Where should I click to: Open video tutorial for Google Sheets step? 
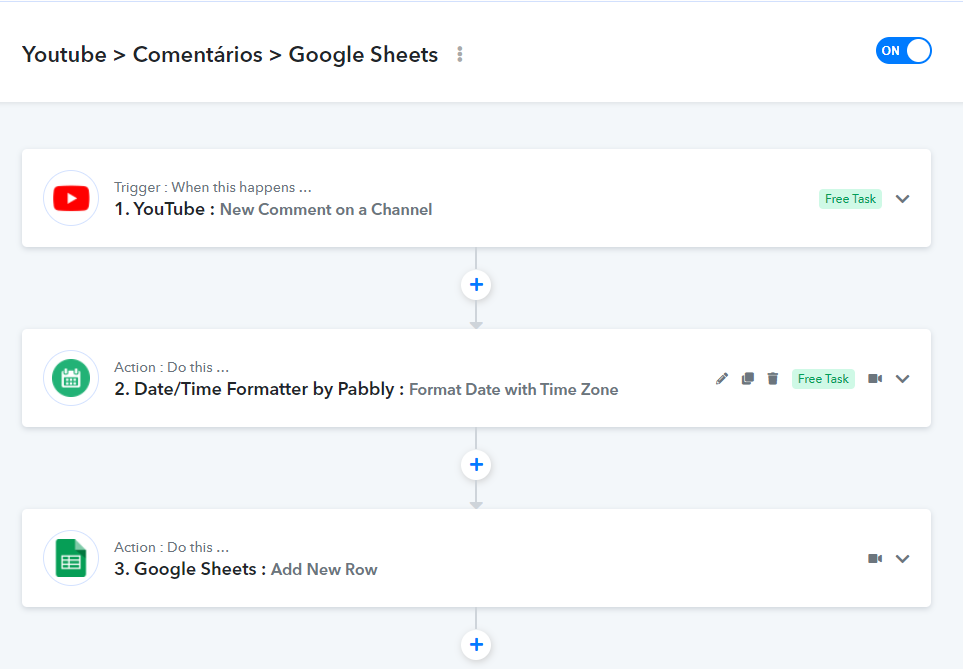(x=875, y=558)
